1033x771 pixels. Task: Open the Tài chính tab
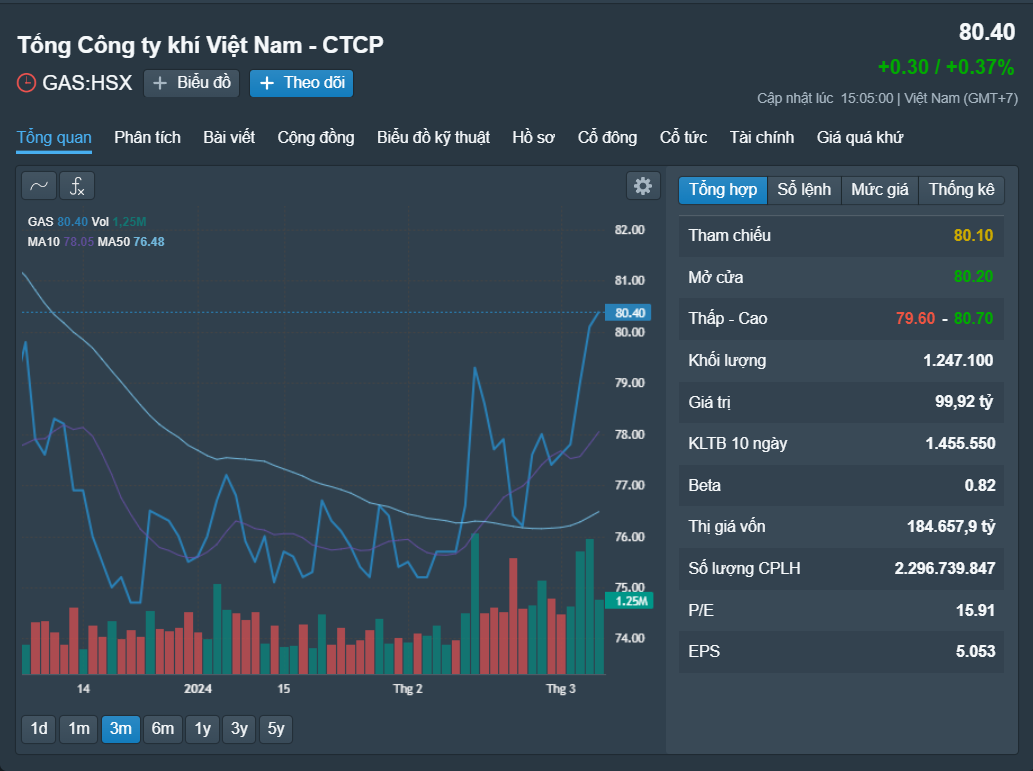762,137
